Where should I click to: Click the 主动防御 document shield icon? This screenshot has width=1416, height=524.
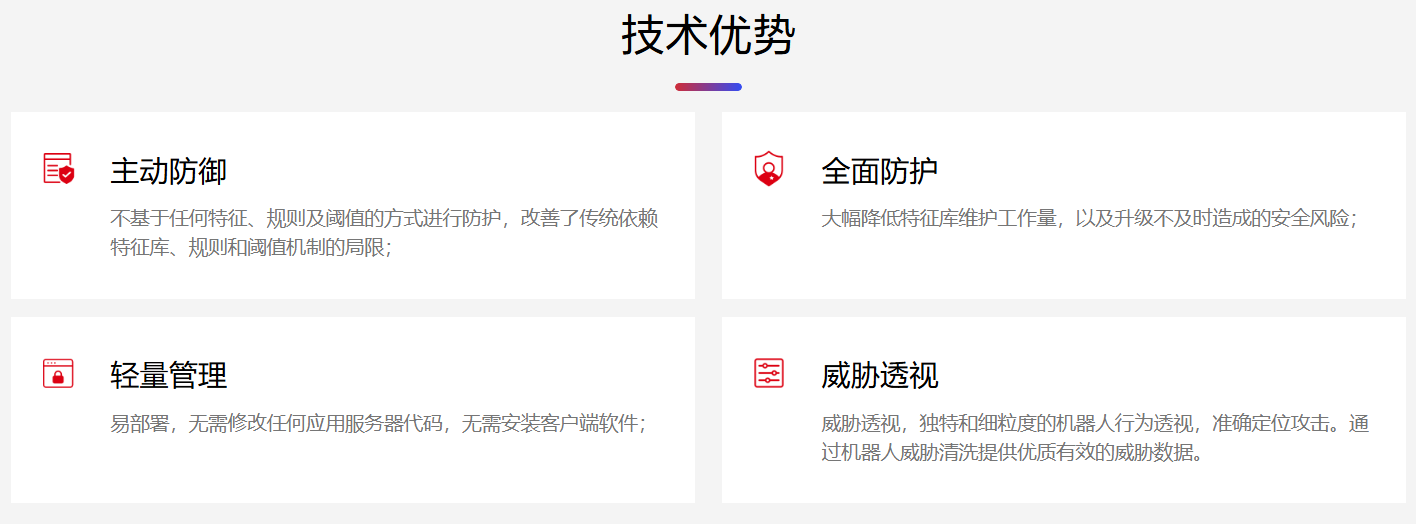point(59,168)
